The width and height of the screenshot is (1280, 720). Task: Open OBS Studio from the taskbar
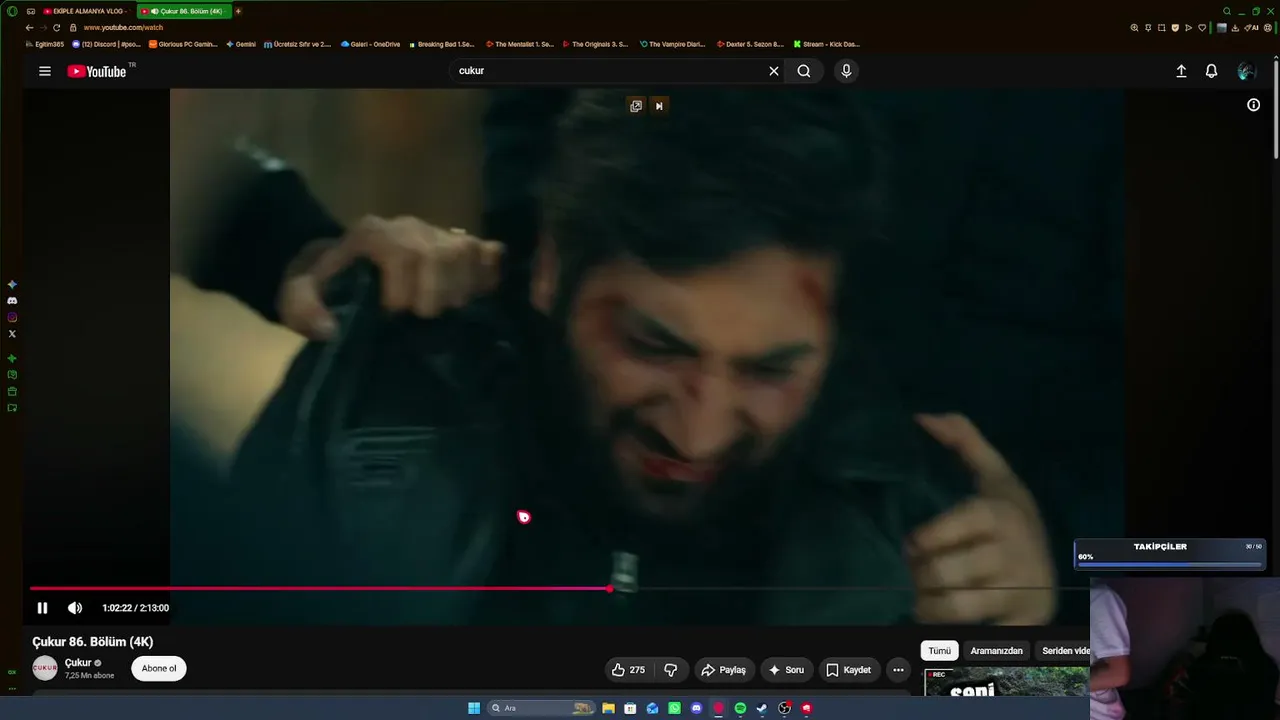click(784, 708)
